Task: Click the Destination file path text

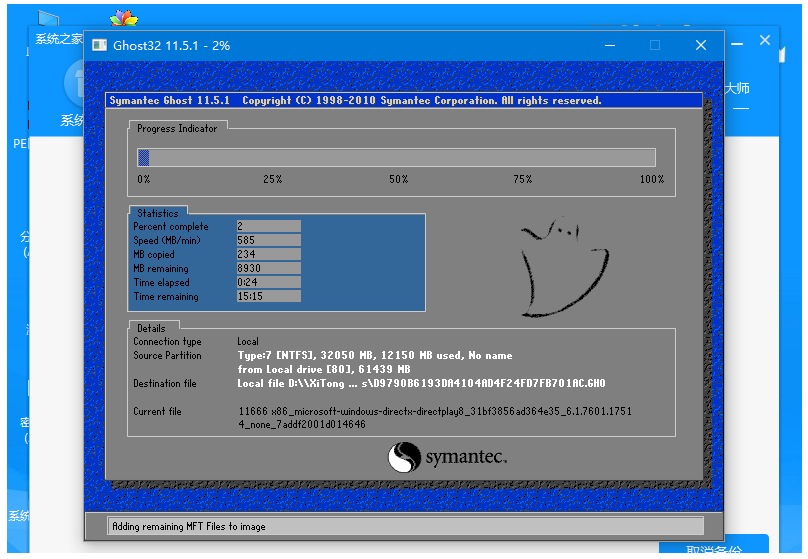Action: pos(421,384)
